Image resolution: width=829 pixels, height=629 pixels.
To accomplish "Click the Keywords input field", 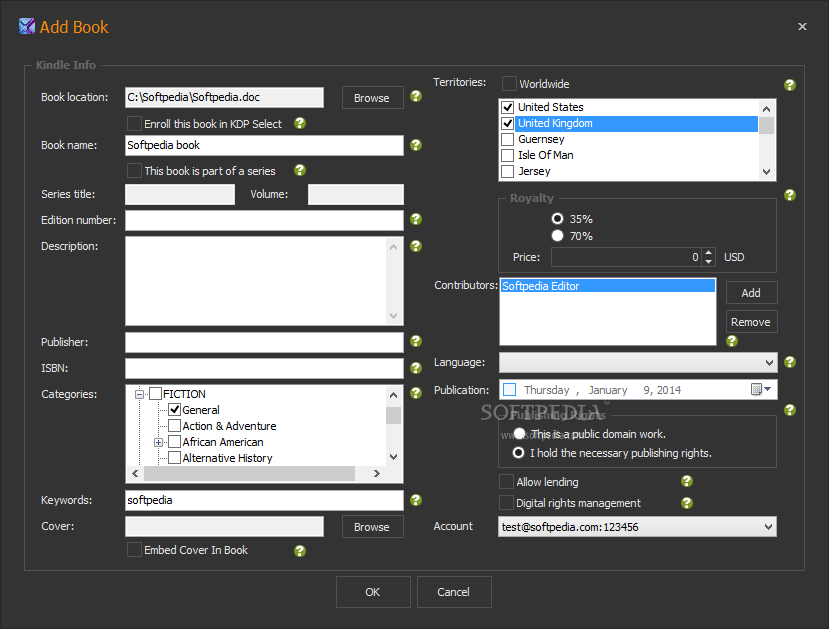I will [264, 500].
